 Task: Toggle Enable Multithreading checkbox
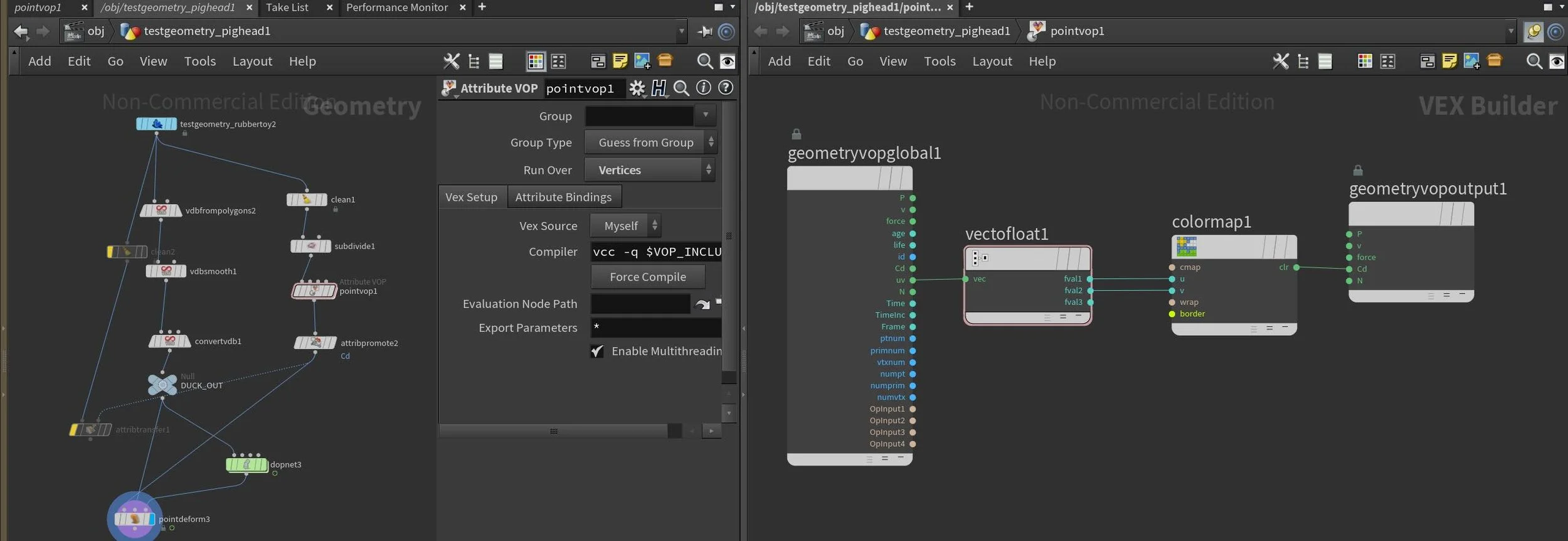[x=597, y=351]
